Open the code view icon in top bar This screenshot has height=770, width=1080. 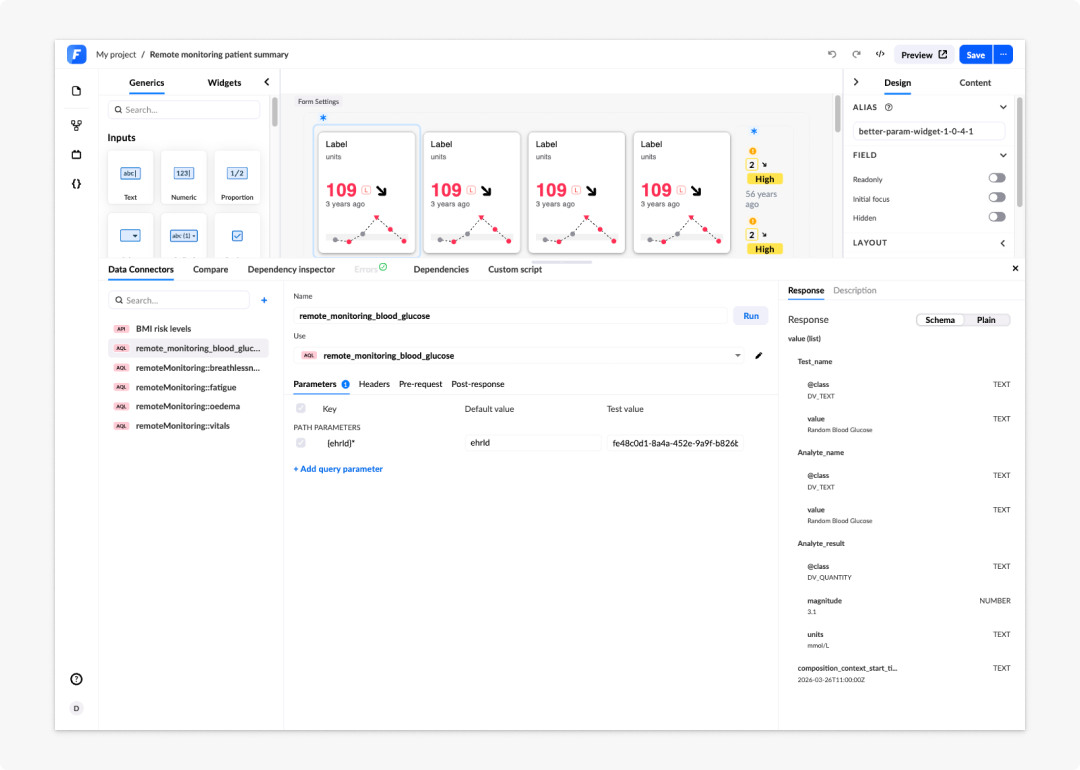click(880, 54)
